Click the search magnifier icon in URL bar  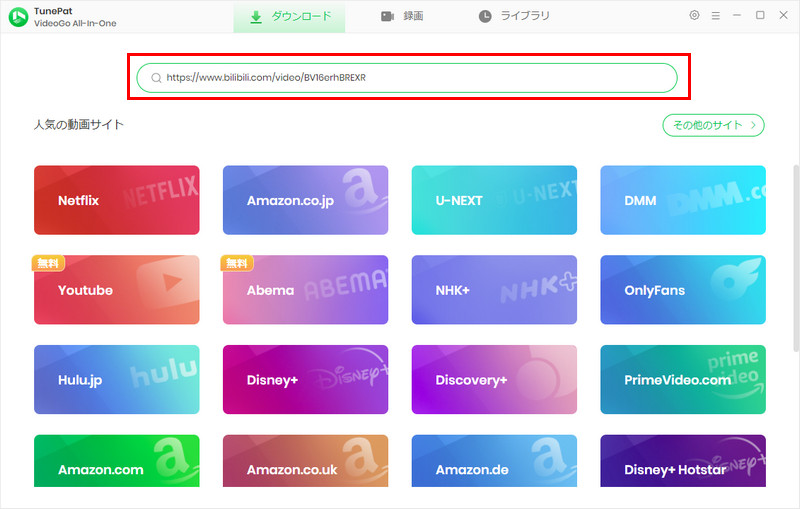click(x=156, y=78)
